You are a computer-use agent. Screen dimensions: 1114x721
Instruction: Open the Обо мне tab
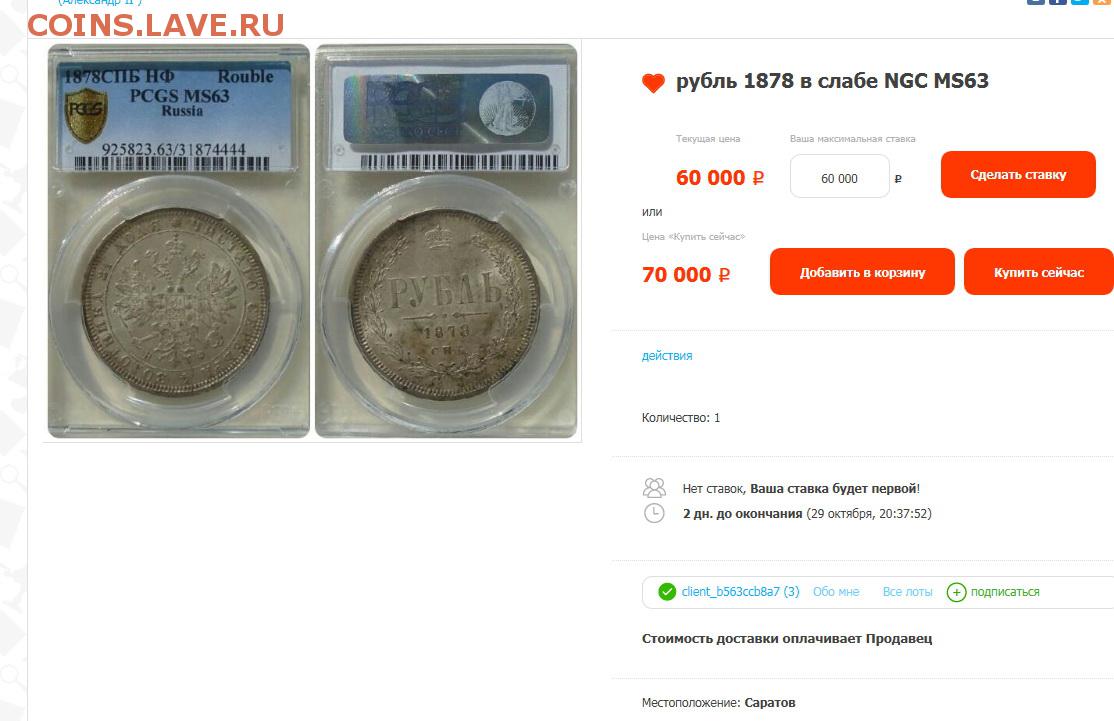tap(836, 592)
